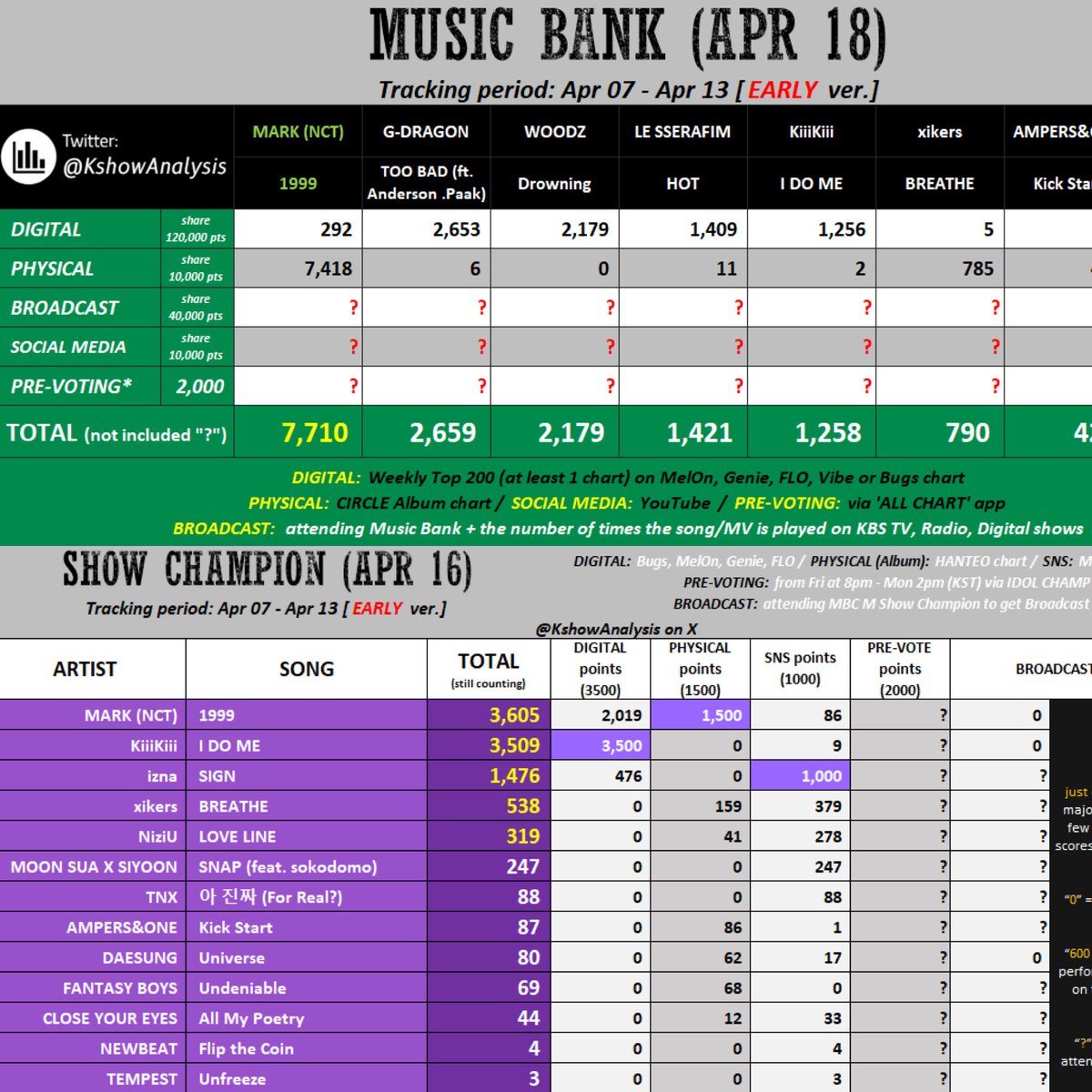
Task: Click the highlighted 1,500 physical points cell
Action: [x=700, y=715]
